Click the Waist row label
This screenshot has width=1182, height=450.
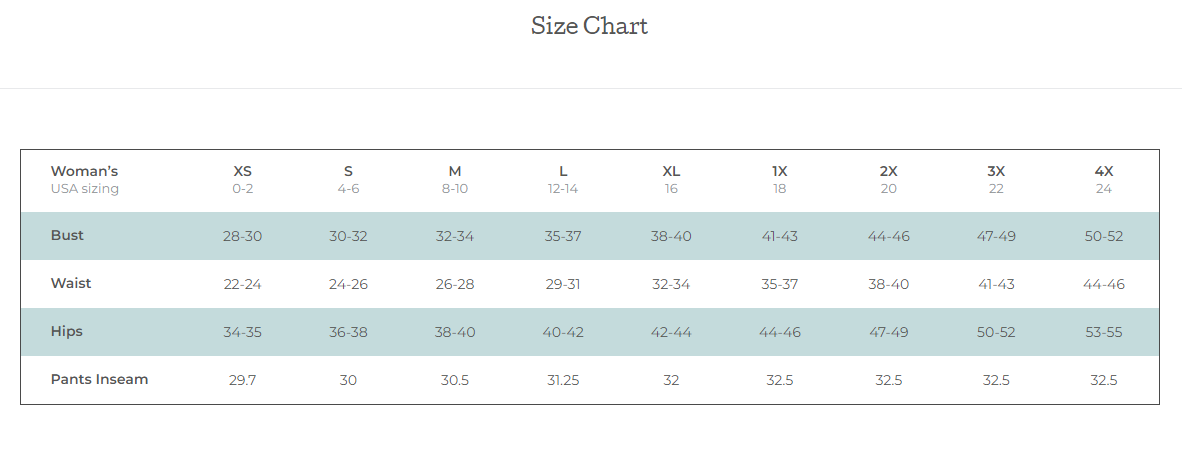pos(71,284)
